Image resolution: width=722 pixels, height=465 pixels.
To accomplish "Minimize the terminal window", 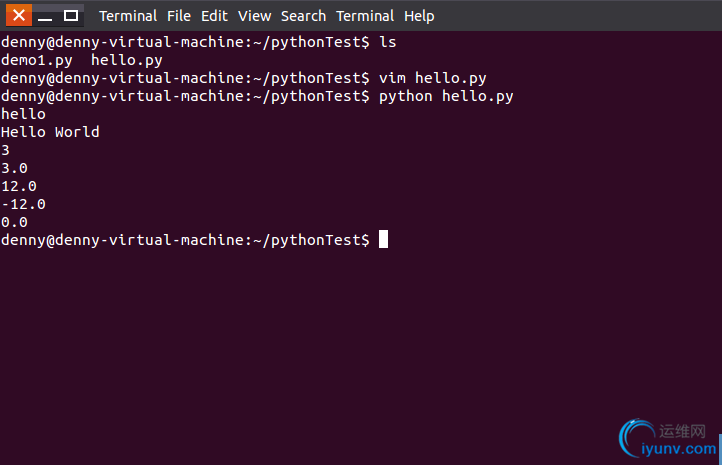I will [x=45, y=16].
